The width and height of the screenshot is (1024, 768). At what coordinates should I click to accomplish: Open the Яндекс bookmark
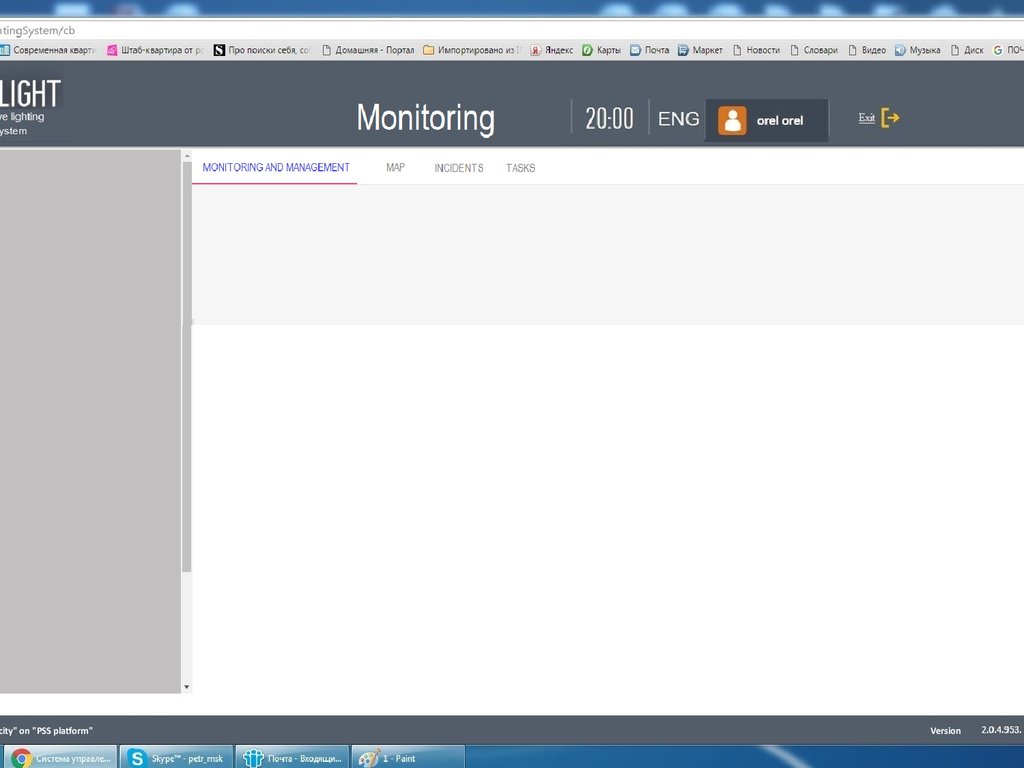coord(552,50)
